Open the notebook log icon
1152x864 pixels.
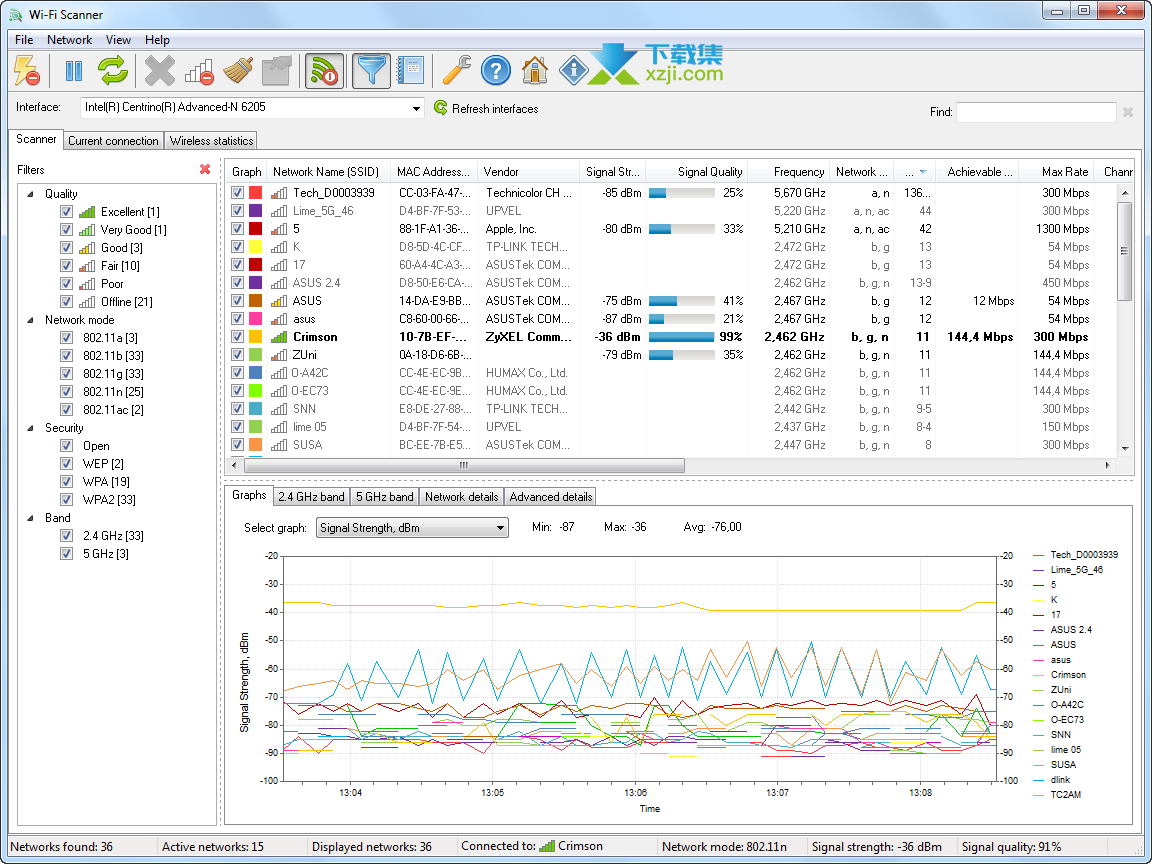click(x=410, y=71)
